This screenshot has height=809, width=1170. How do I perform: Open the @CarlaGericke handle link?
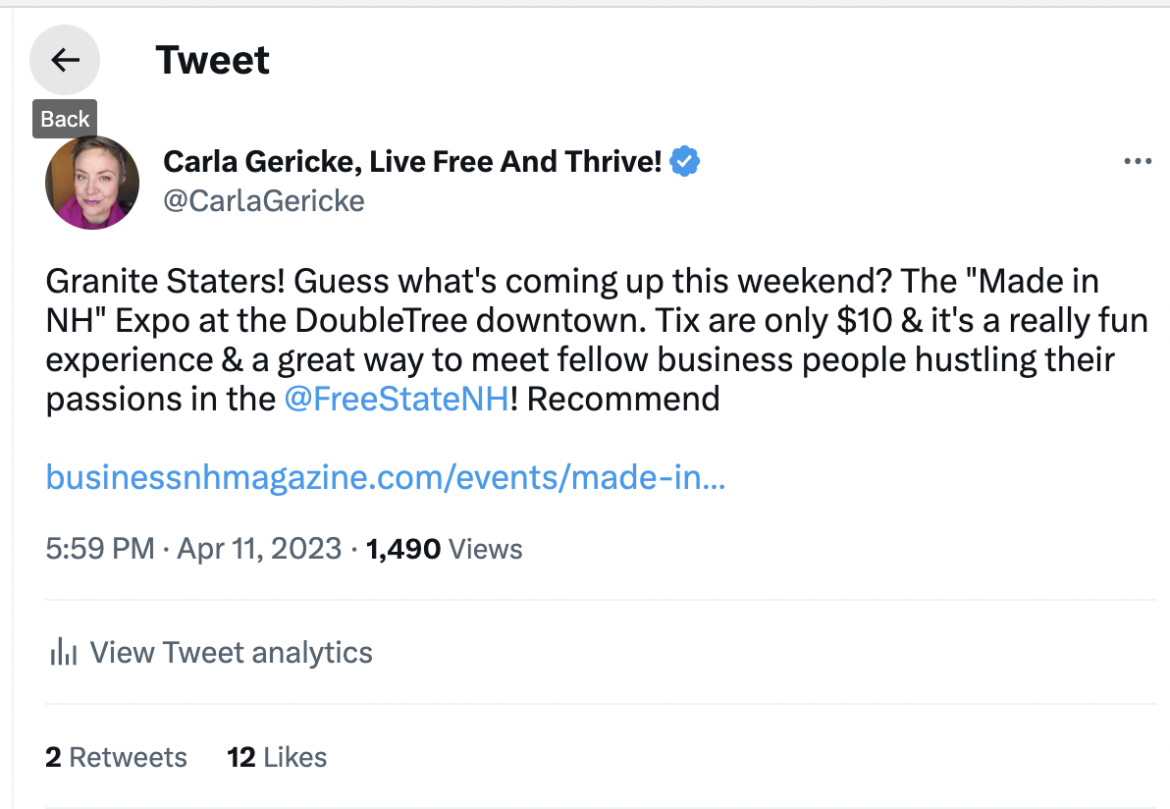pyautogui.click(x=264, y=201)
